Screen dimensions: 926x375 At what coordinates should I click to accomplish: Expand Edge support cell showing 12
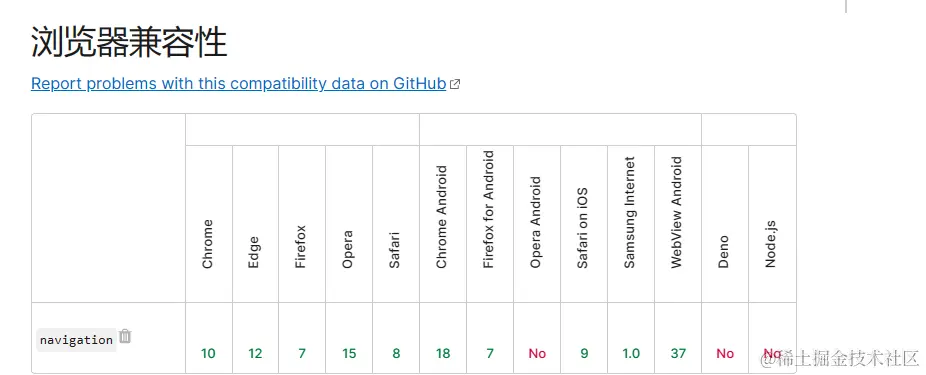click(x=255, y=338)
